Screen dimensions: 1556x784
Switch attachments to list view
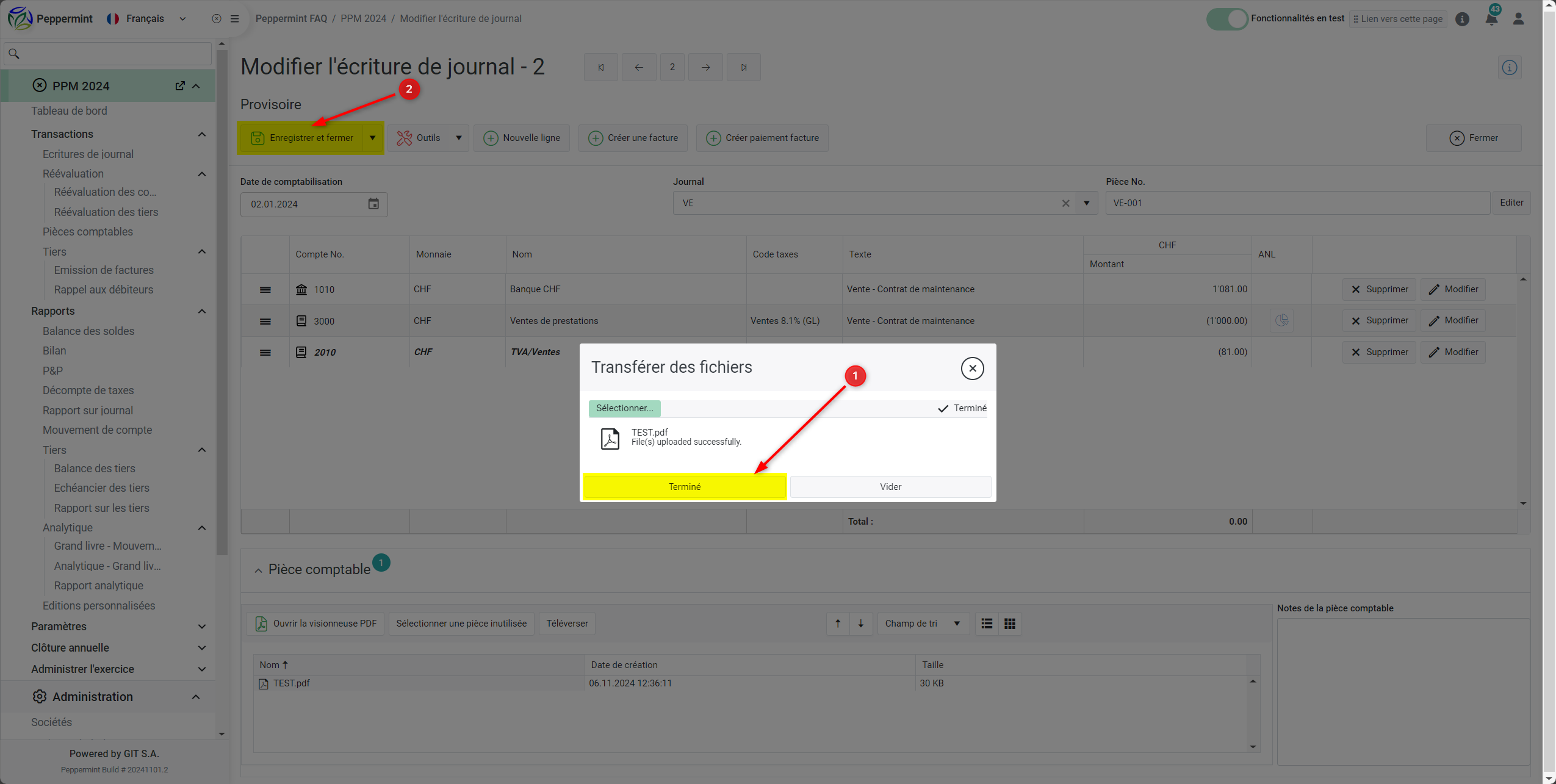coord(987,624)
